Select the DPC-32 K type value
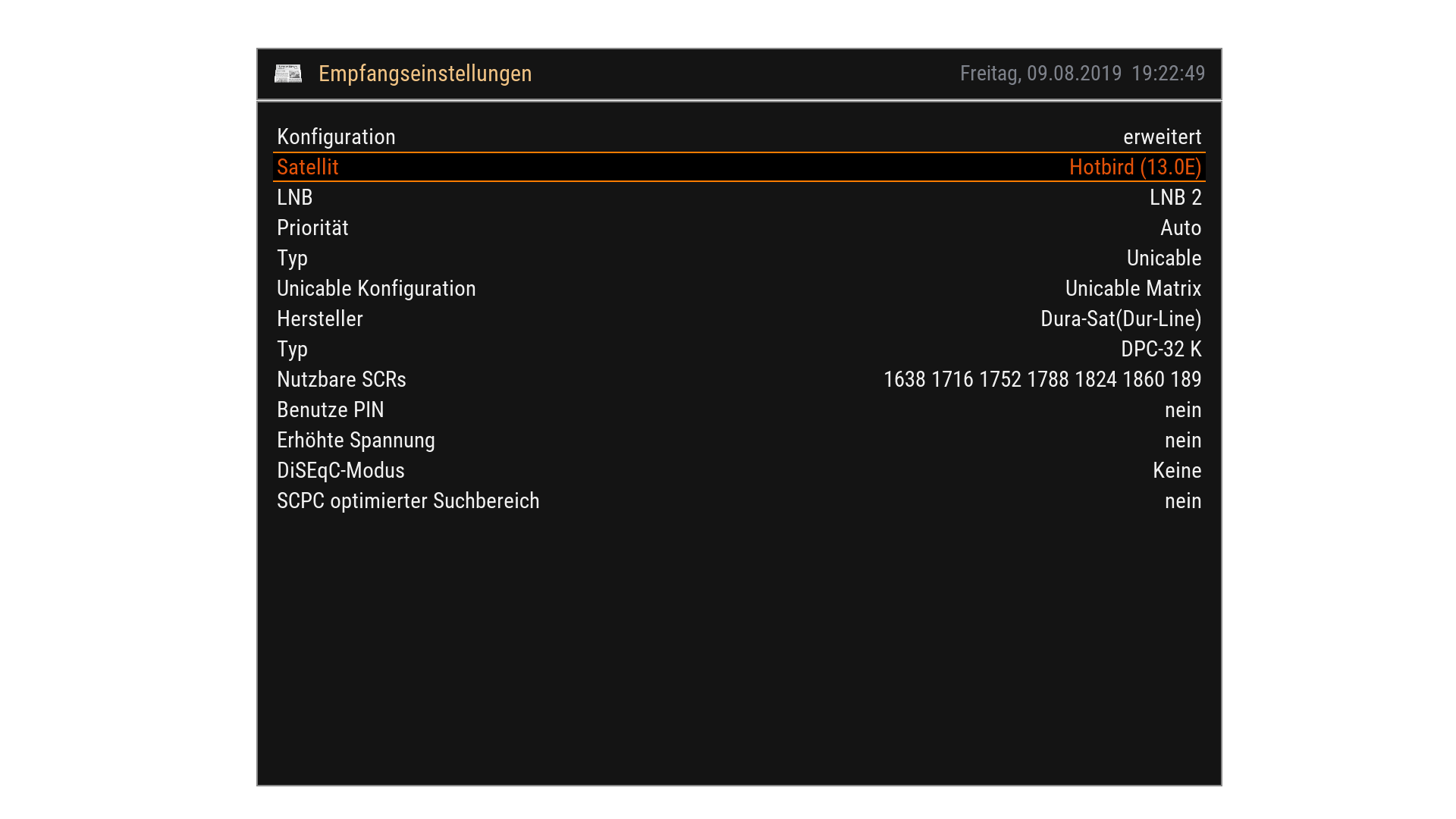 [1160, 350]
